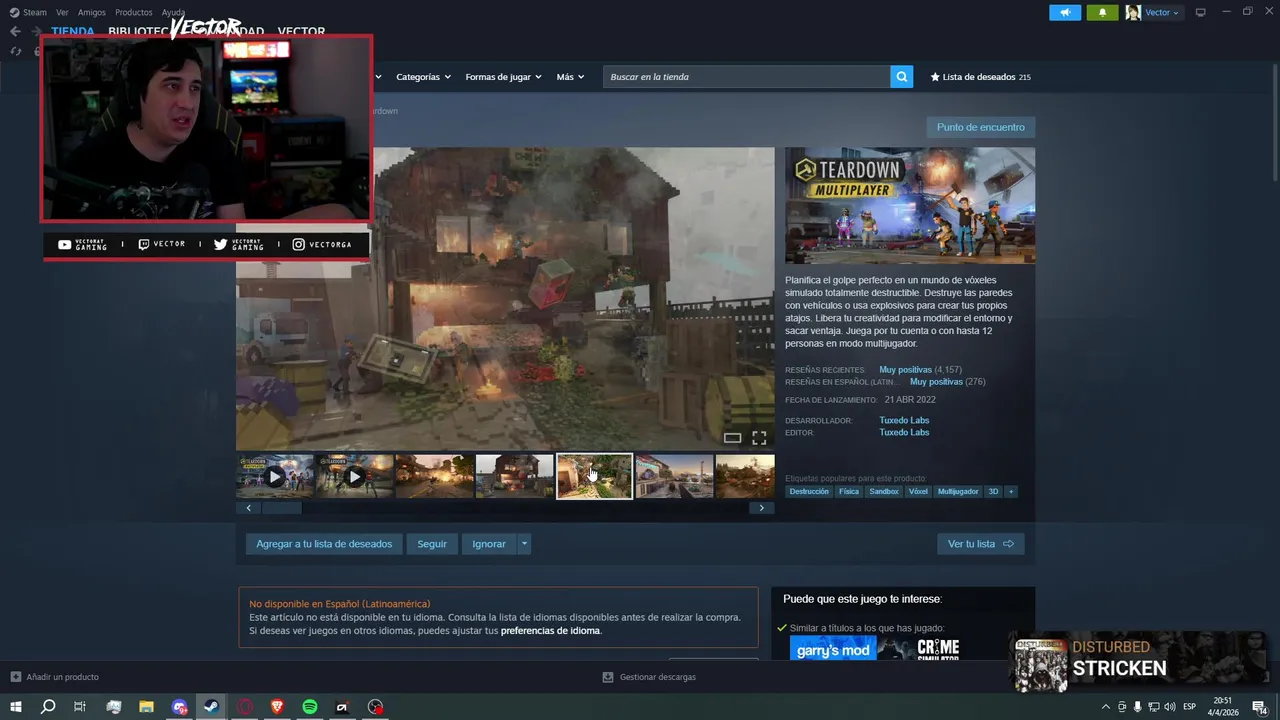The image size is (1280, 720).
Task: Go back with the Steam back arrow
Action: [x=15, y=31]
